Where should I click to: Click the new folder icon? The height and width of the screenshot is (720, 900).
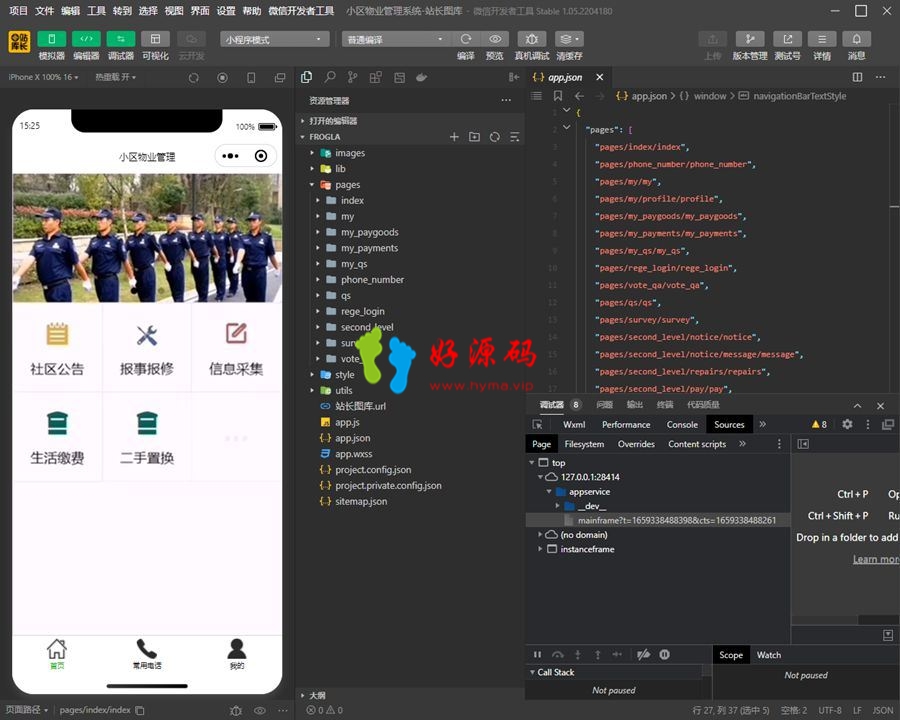tap(474, 137)
